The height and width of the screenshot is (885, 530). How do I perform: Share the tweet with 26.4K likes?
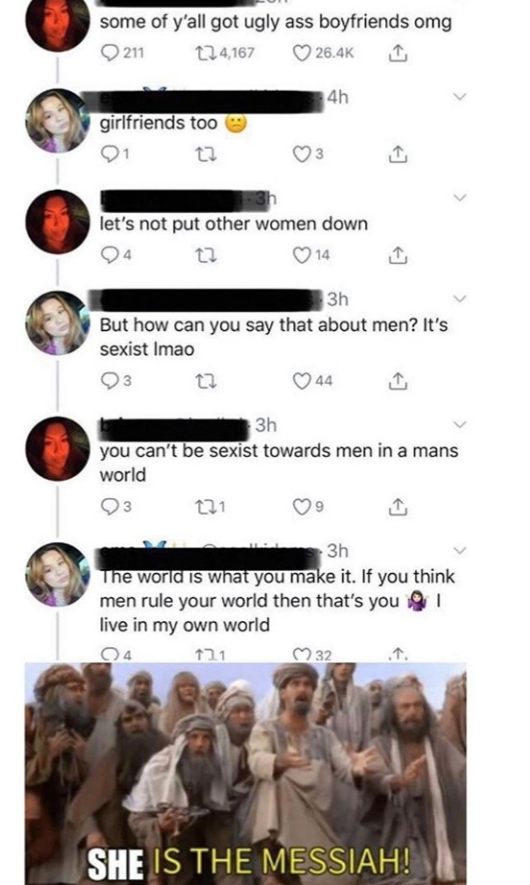[398, 53]
